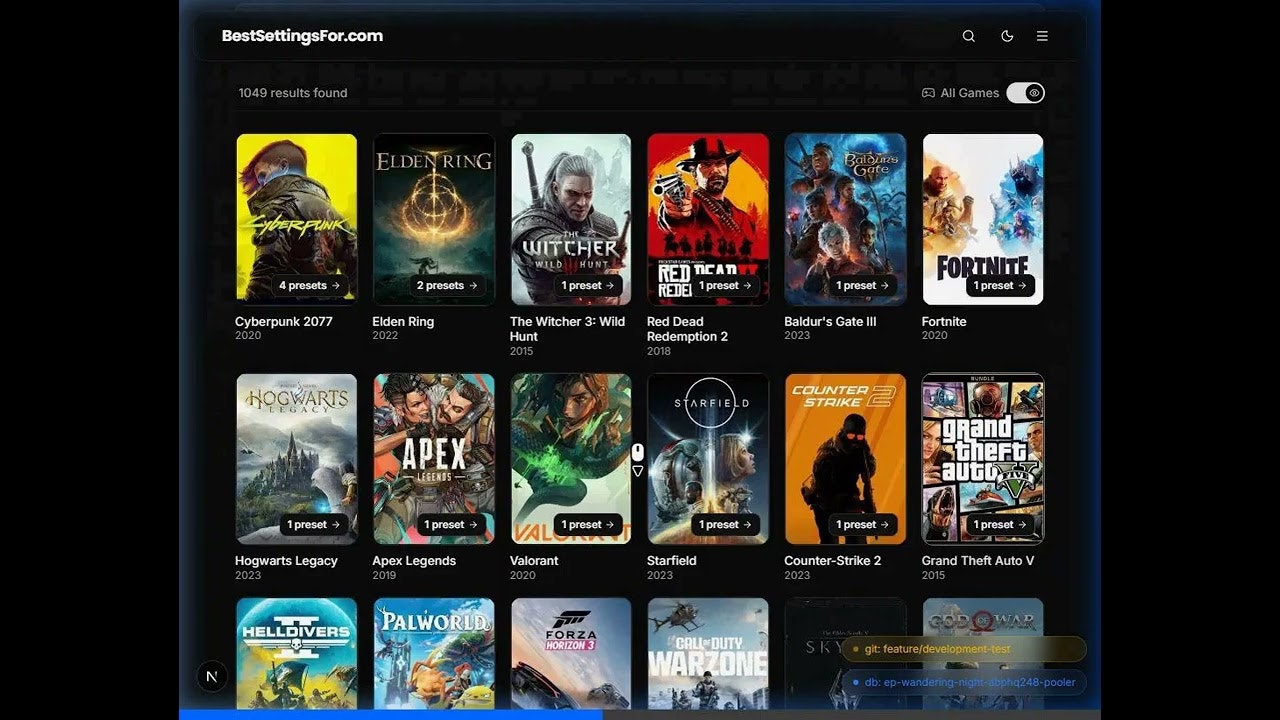The image size is (1280, 720).
Task: Click the "1049 results found" text
Action: coord(293,93)
